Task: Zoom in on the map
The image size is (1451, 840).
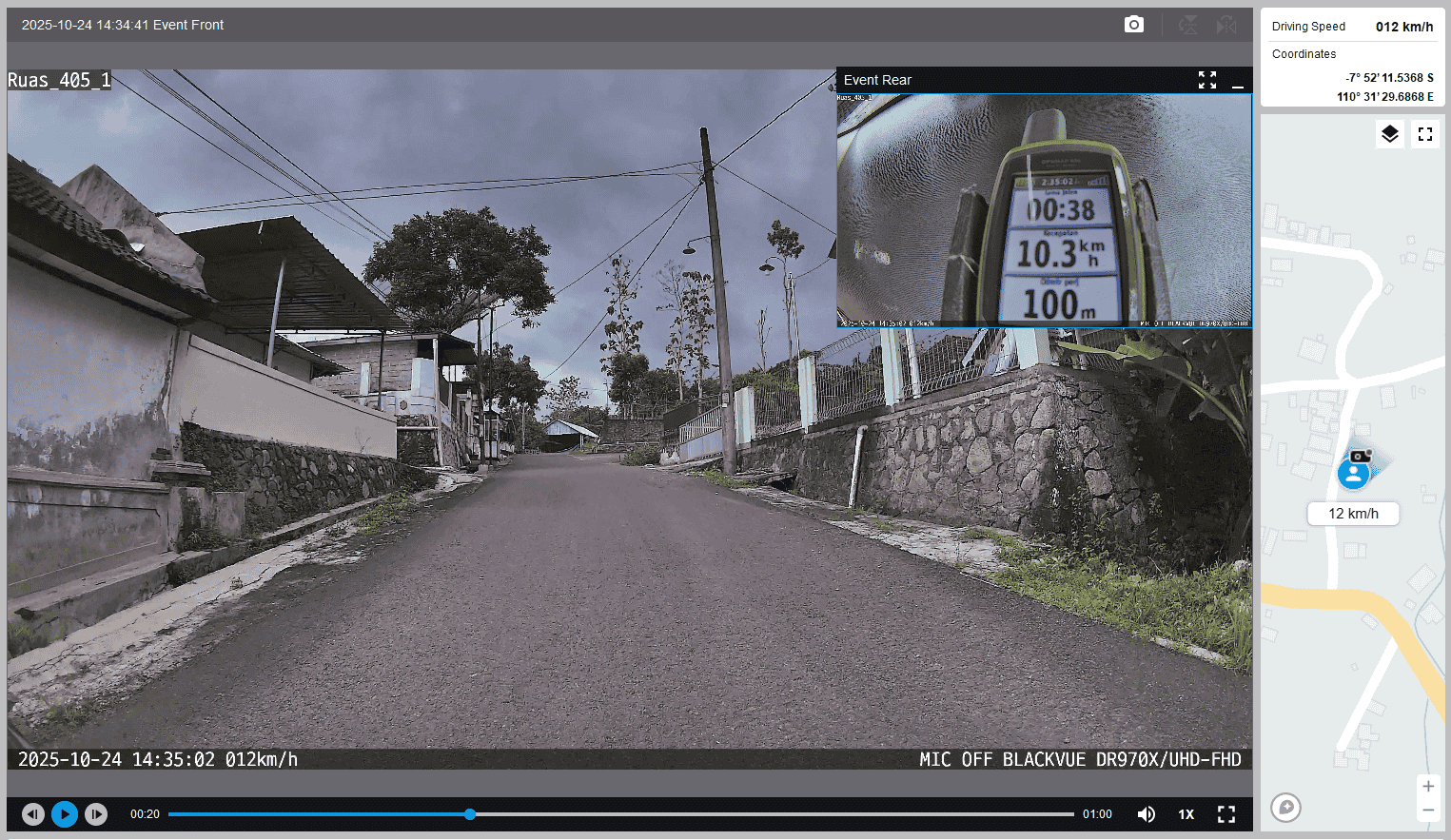Action: 1427,787
